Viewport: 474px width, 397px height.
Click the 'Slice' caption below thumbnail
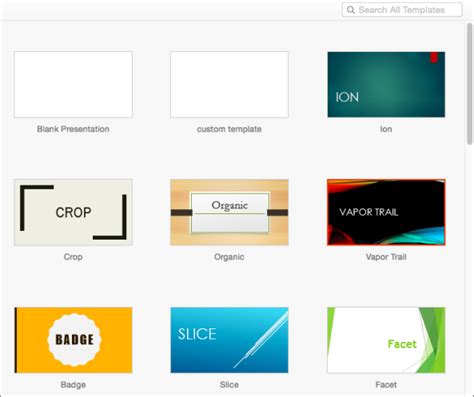229,385
